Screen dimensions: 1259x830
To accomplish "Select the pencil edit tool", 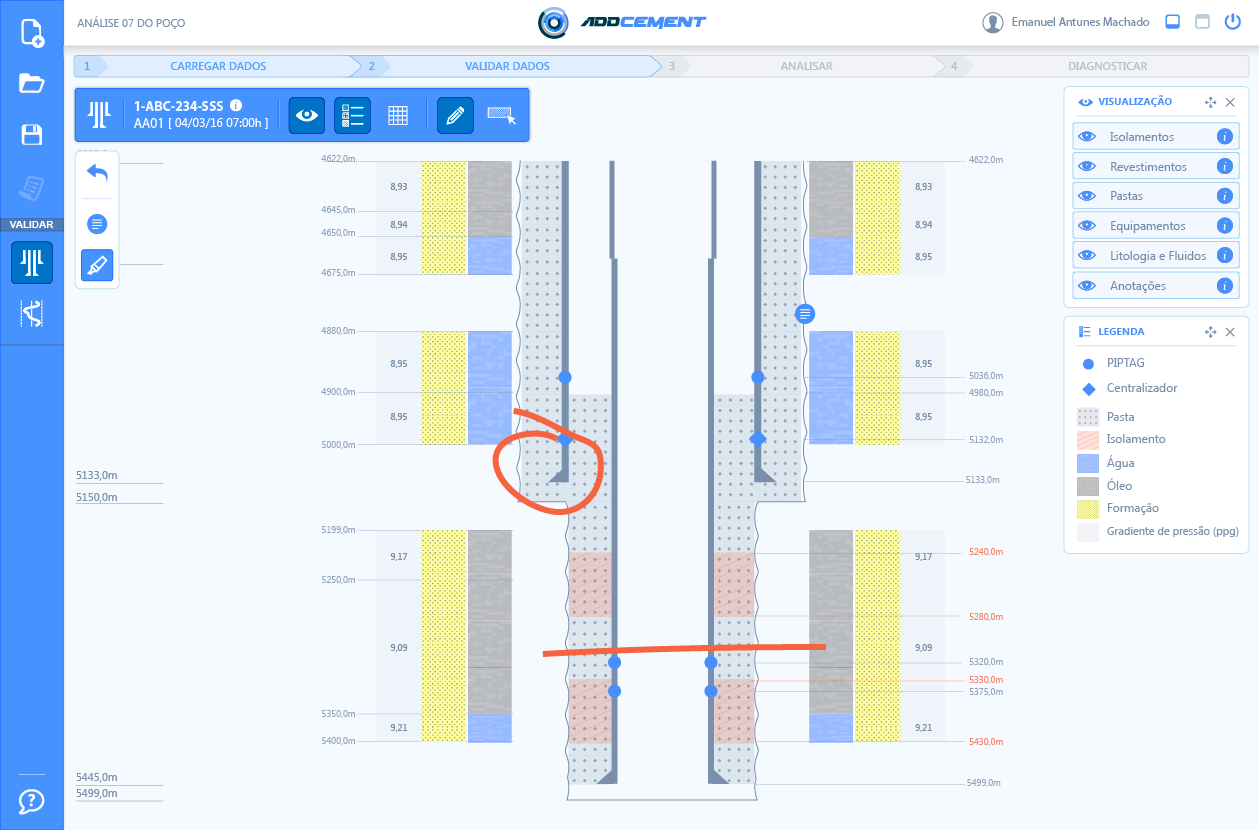I will pos(455,115).
